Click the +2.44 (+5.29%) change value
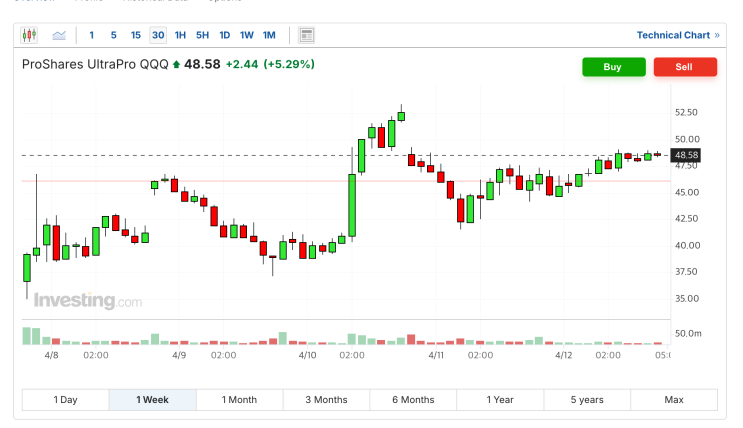Screen dimensions: 743x428 point(270,64)
